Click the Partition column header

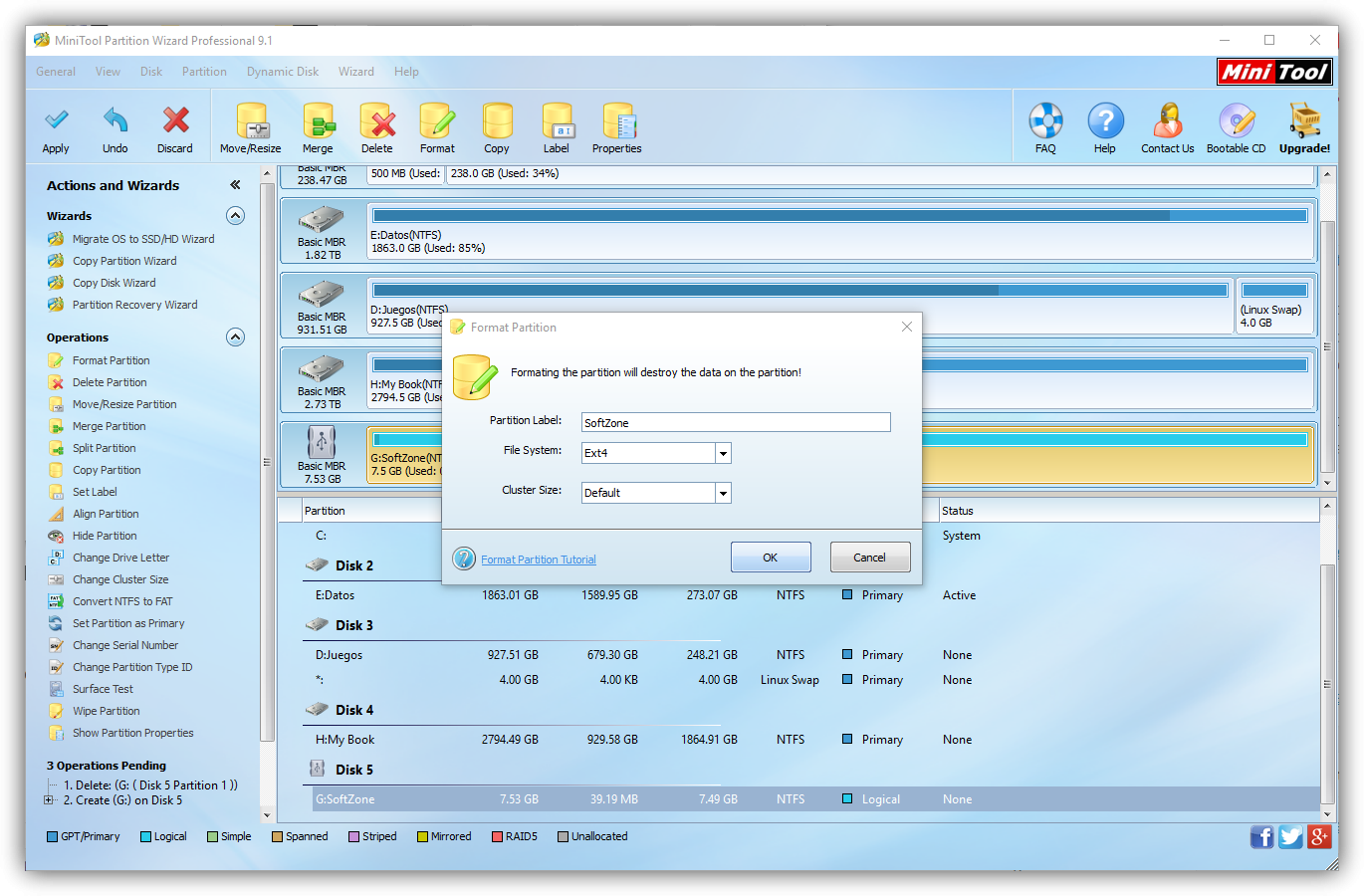click(325, 511)
